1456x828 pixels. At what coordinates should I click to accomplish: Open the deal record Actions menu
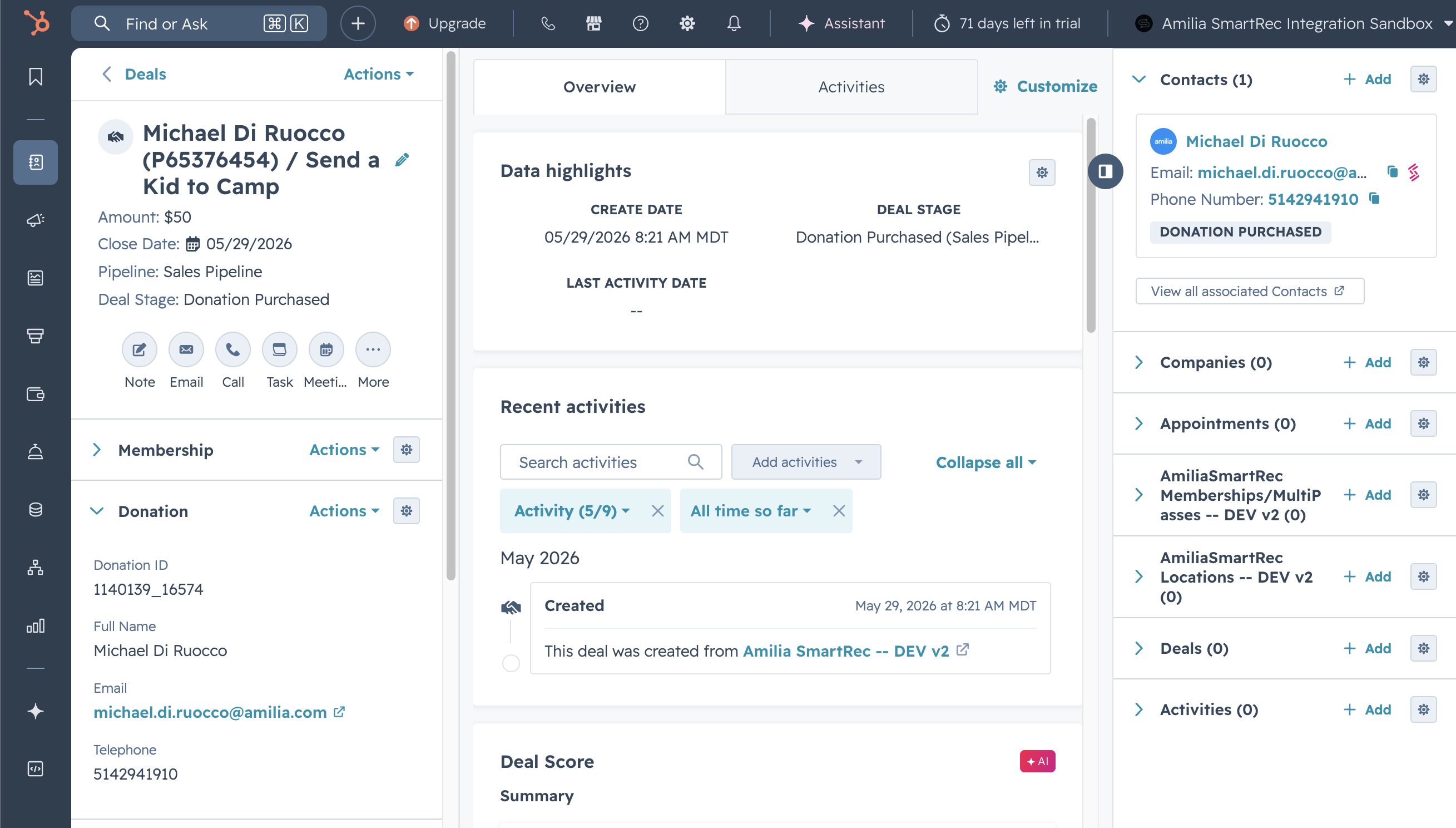[x=379, y=74]
